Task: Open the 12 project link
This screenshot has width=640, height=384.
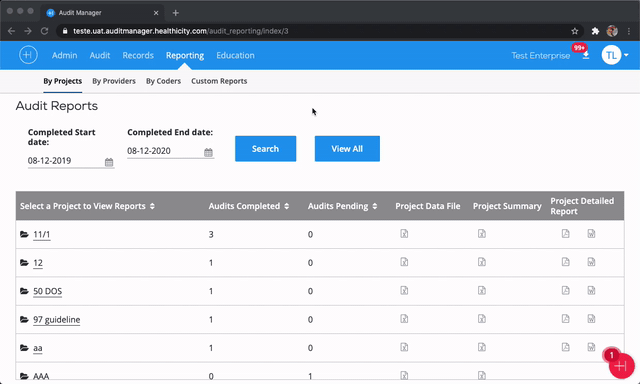Action: pos(38,262)
